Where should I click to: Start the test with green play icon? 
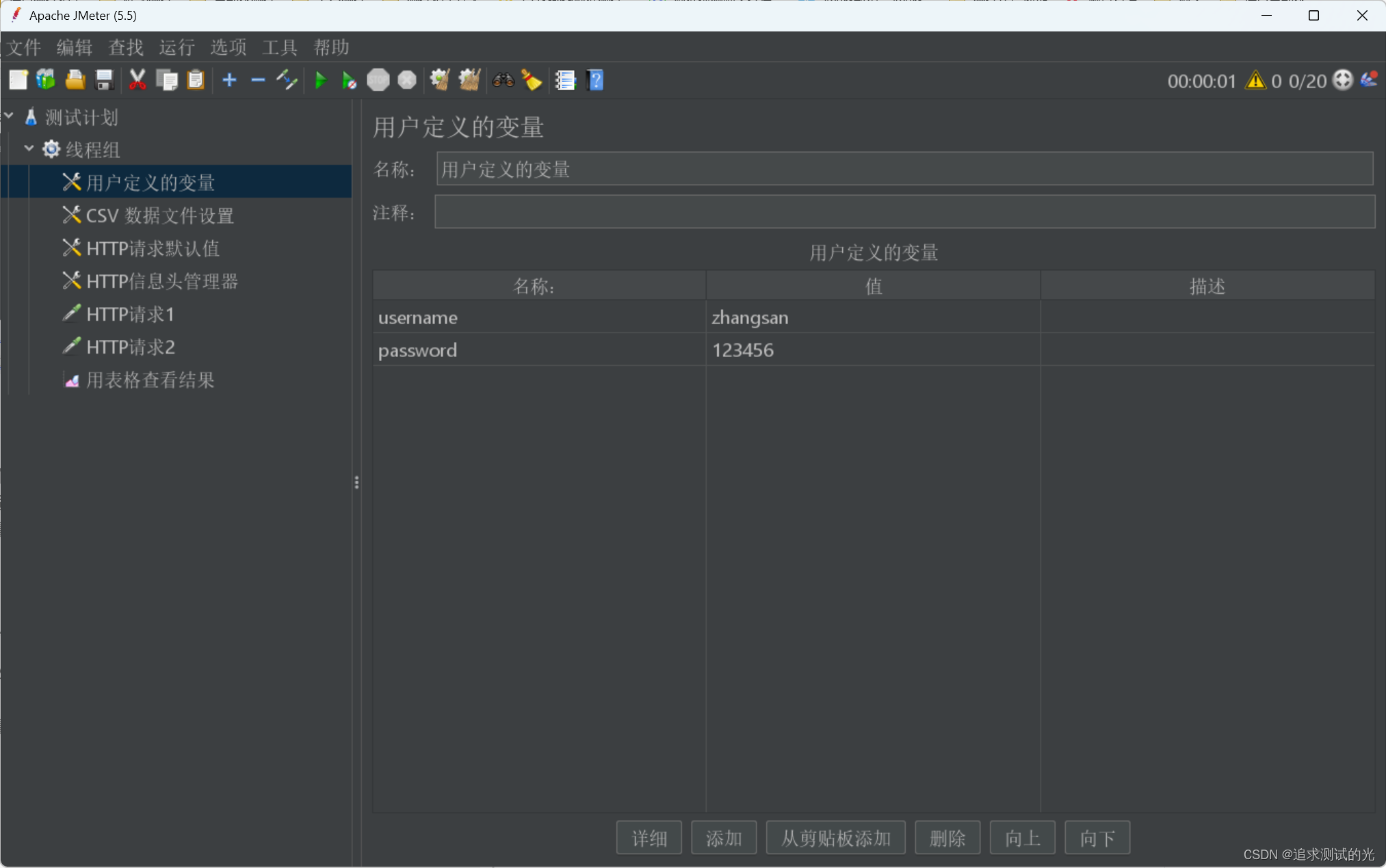(320, 80)
